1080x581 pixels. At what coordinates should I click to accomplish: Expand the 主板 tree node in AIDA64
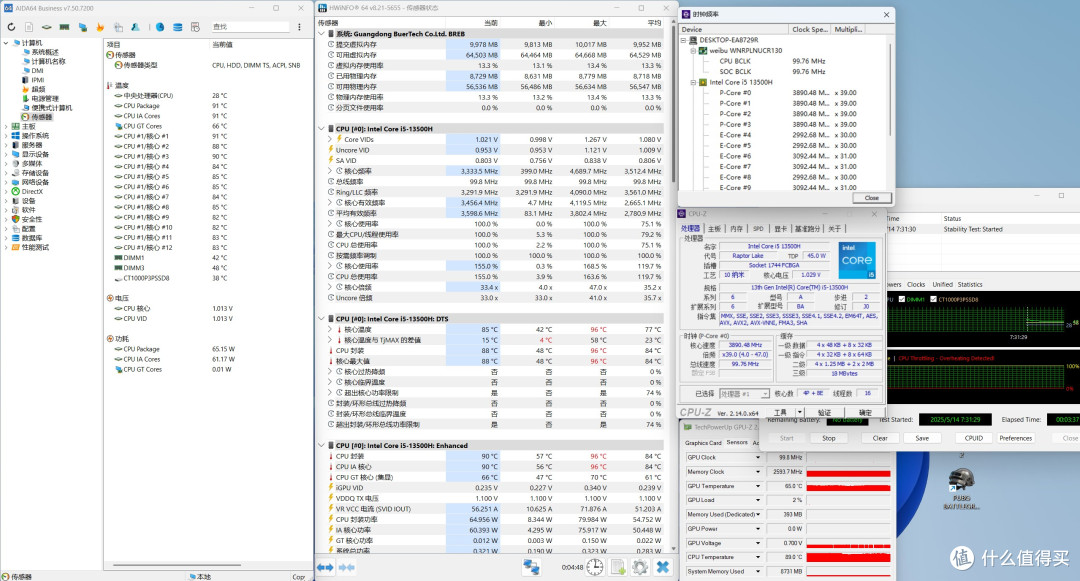click(x=6, y=127)
